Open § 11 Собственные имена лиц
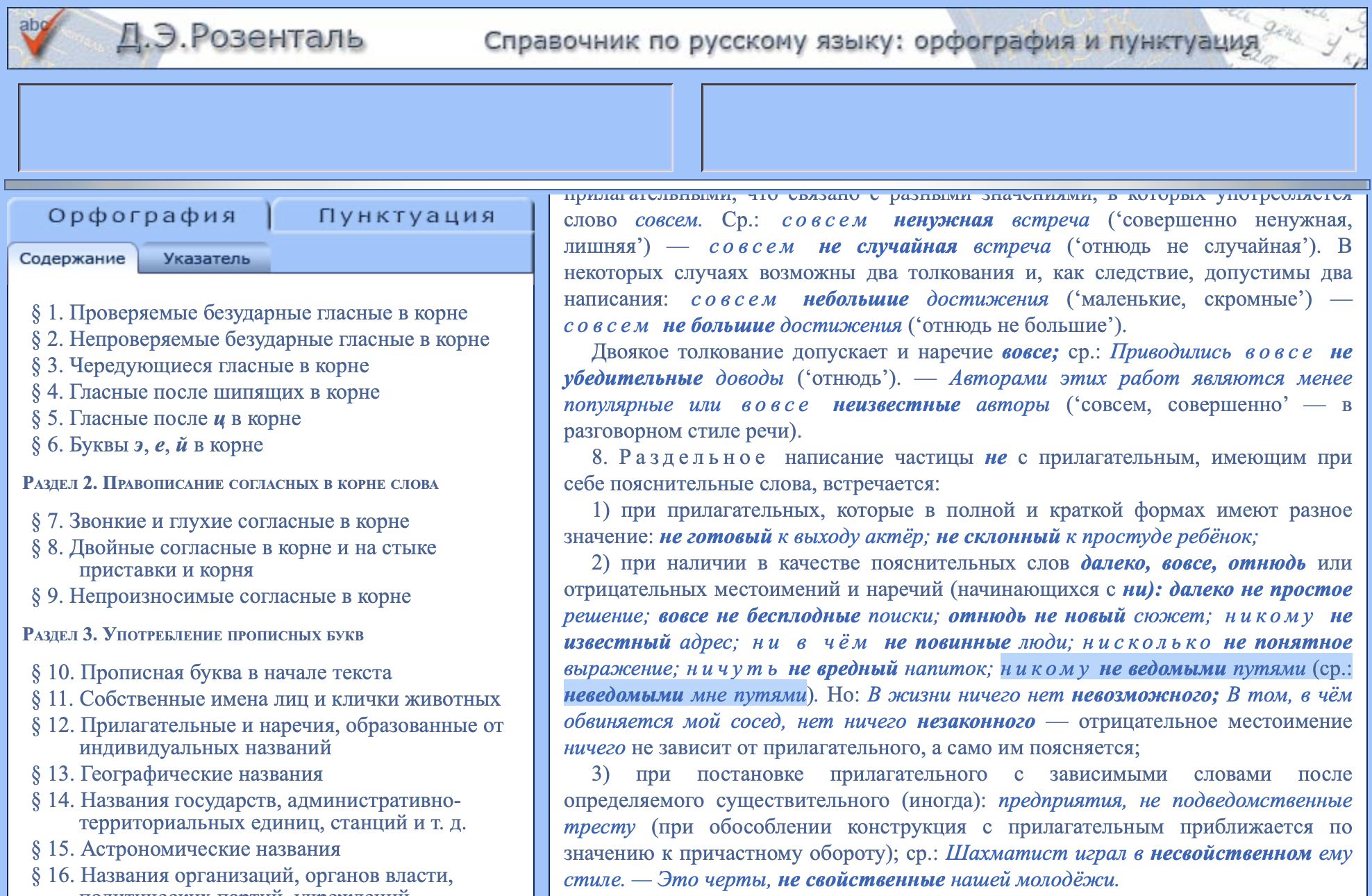Screen dimensions: 1372x896 tap(267, 699)
